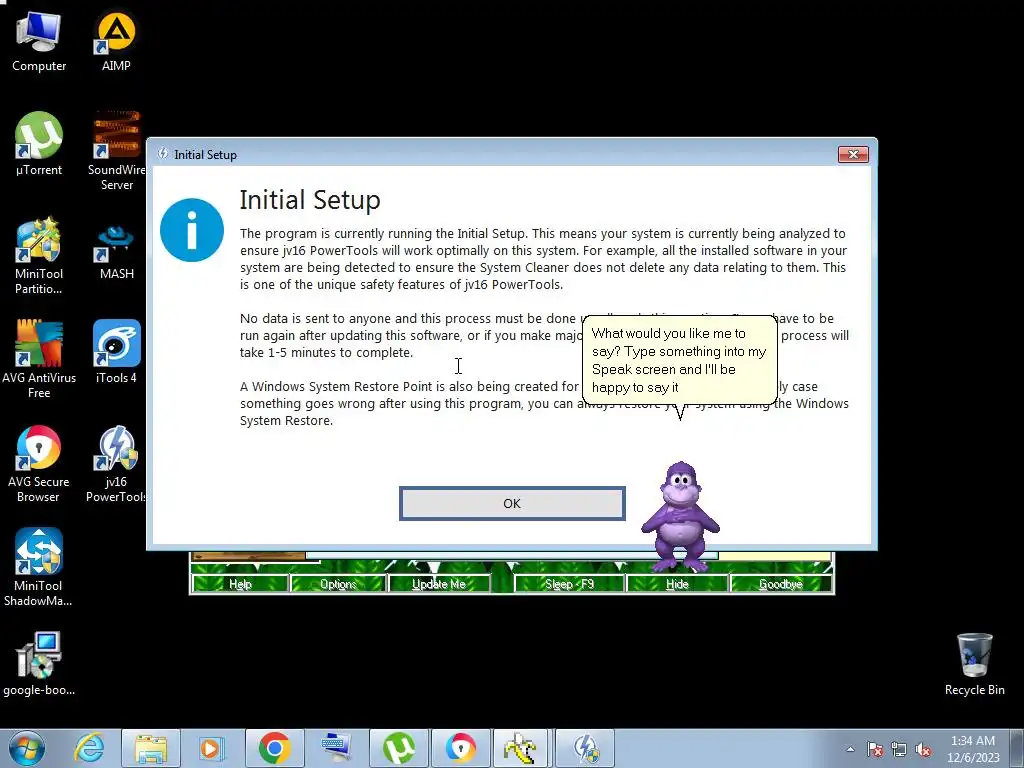Hide BonziBuddy with the Hide button
Viewport: 1024px width, 768px height.
coord(677,584)
